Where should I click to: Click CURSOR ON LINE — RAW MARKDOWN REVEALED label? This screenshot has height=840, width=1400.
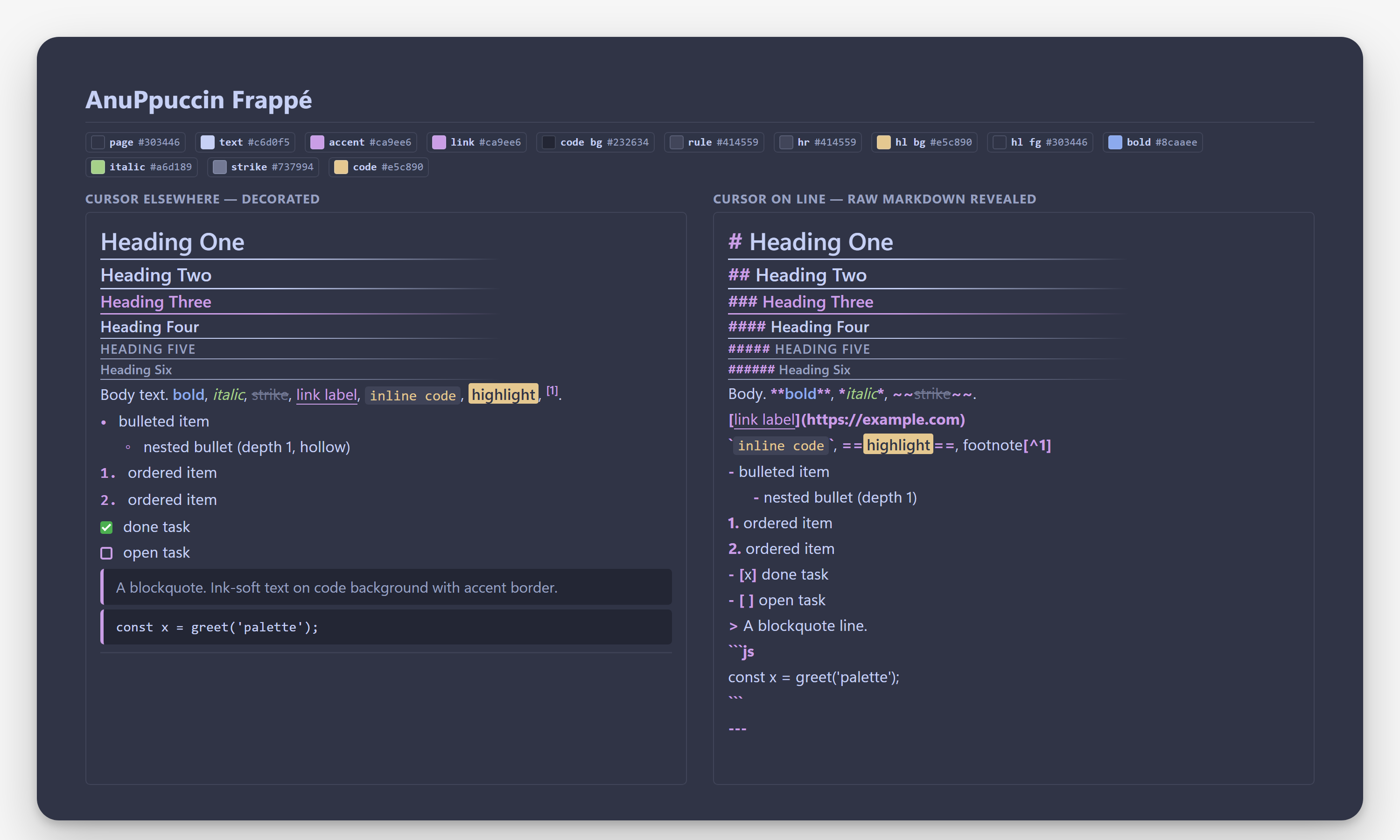click(874, 199)
